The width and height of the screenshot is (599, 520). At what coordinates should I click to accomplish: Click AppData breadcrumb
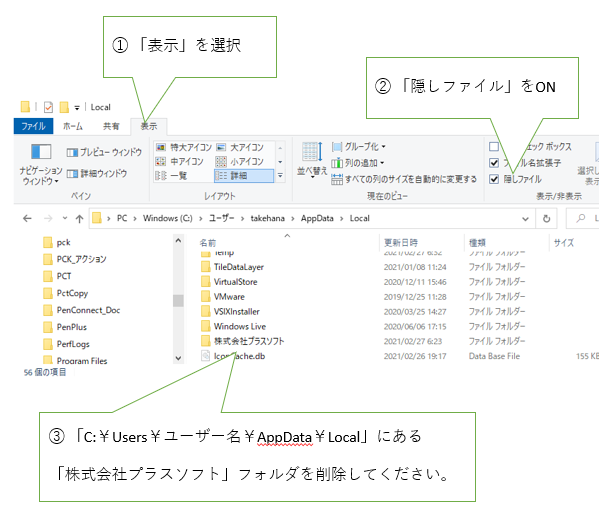pos(317,219)
